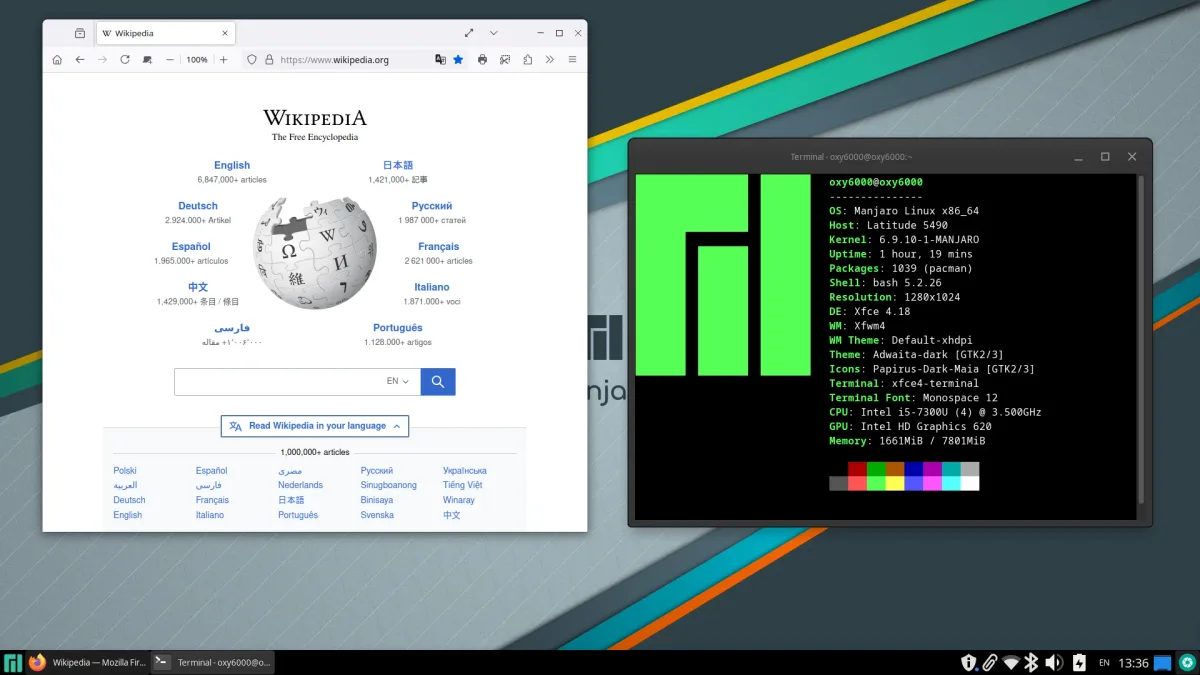Click 'Packages: 1039 (pacman)' terminal line
This screenshot has height=675, width=1200.
click(x=900, y=268)
